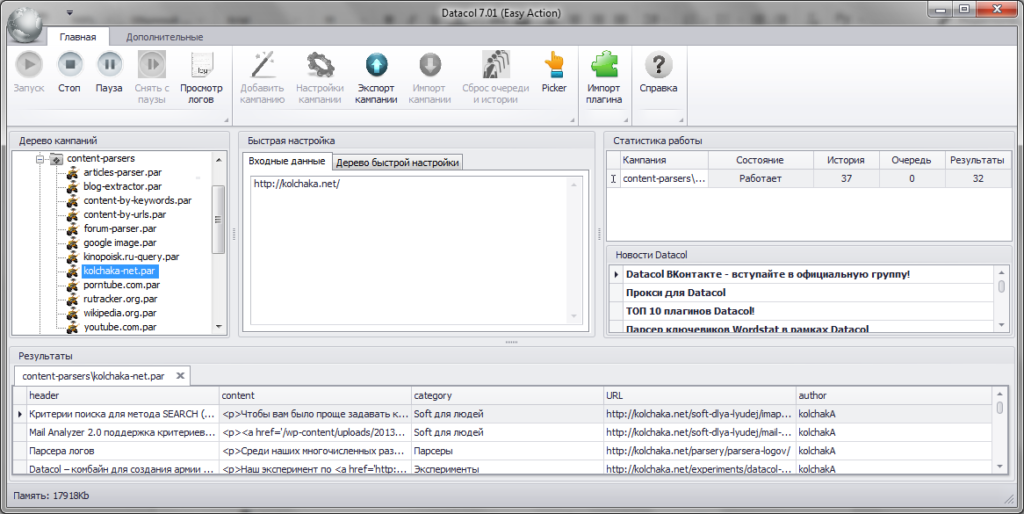Click Экспериненты category cell
The height and width of the screenshot is (514, 1024).
coord(507,468)
